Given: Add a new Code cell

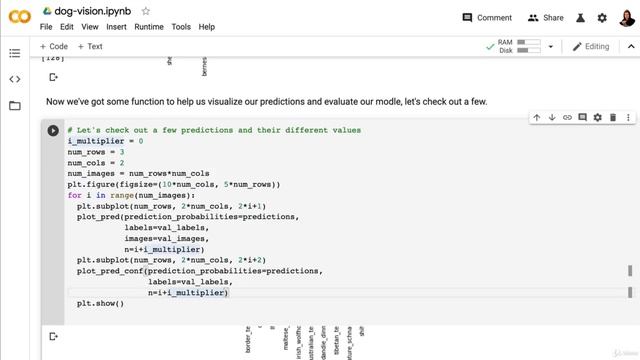Looking at the screenshot, I should [x=54, y=47].
